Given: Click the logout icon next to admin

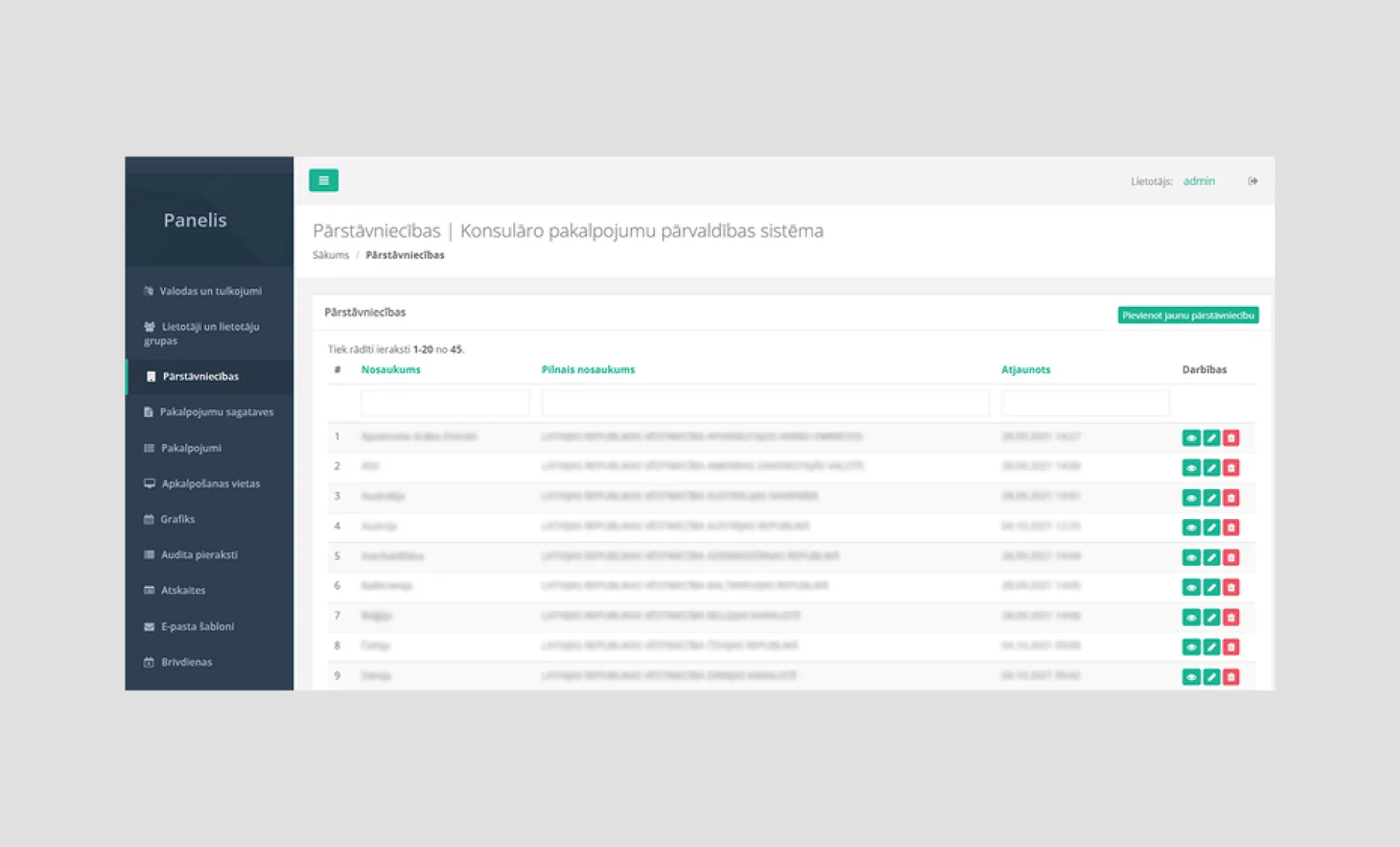Looking at the screenshot, I should [1253, 181].
